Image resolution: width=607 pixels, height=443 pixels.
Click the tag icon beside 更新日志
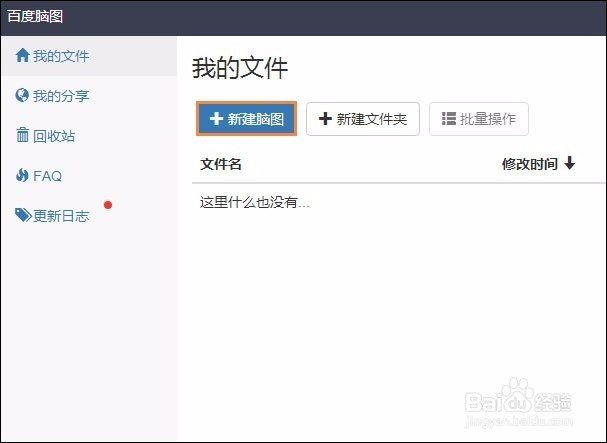click(x=23, y=215)
